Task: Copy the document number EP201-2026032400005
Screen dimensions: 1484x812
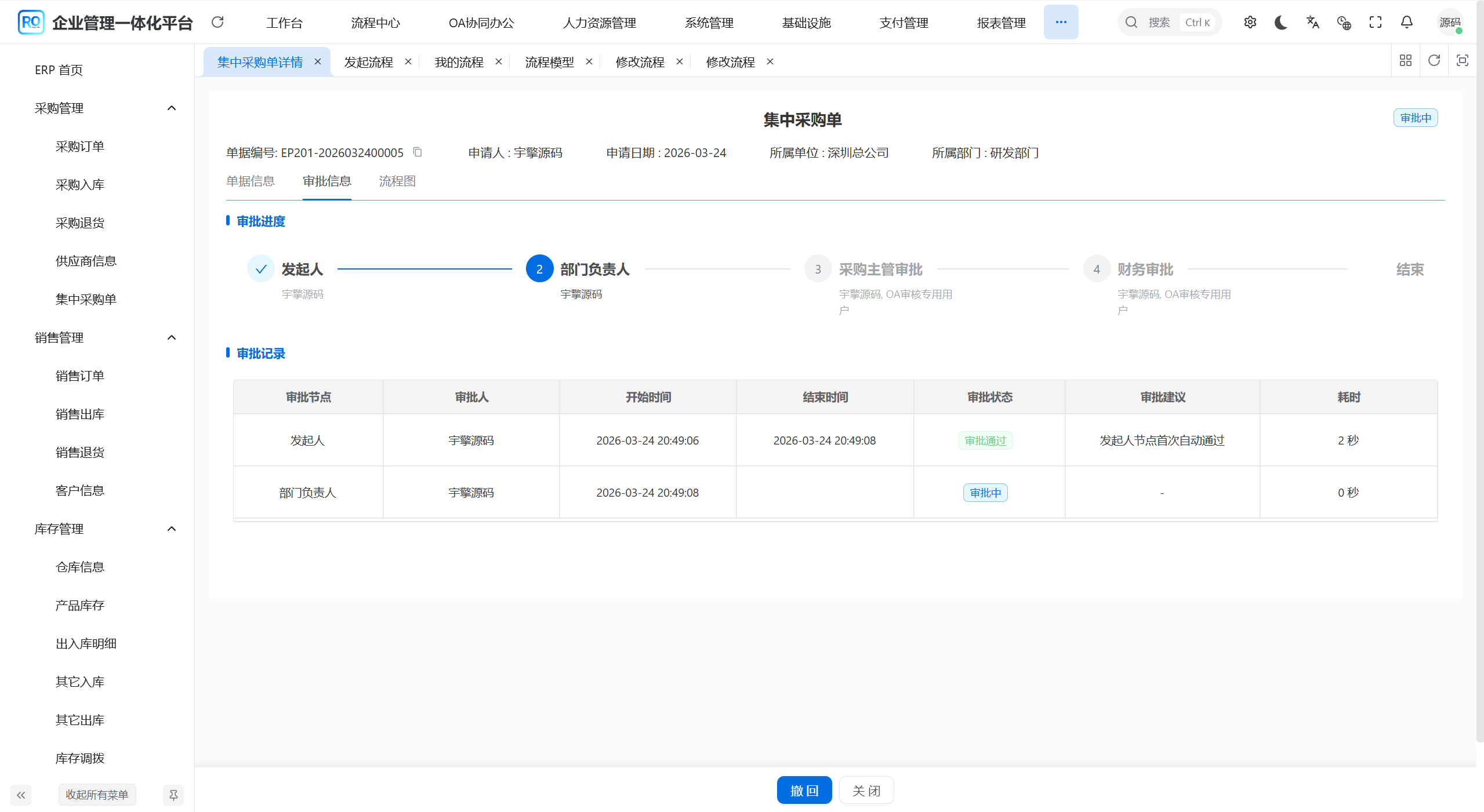Action: point(418,152)
